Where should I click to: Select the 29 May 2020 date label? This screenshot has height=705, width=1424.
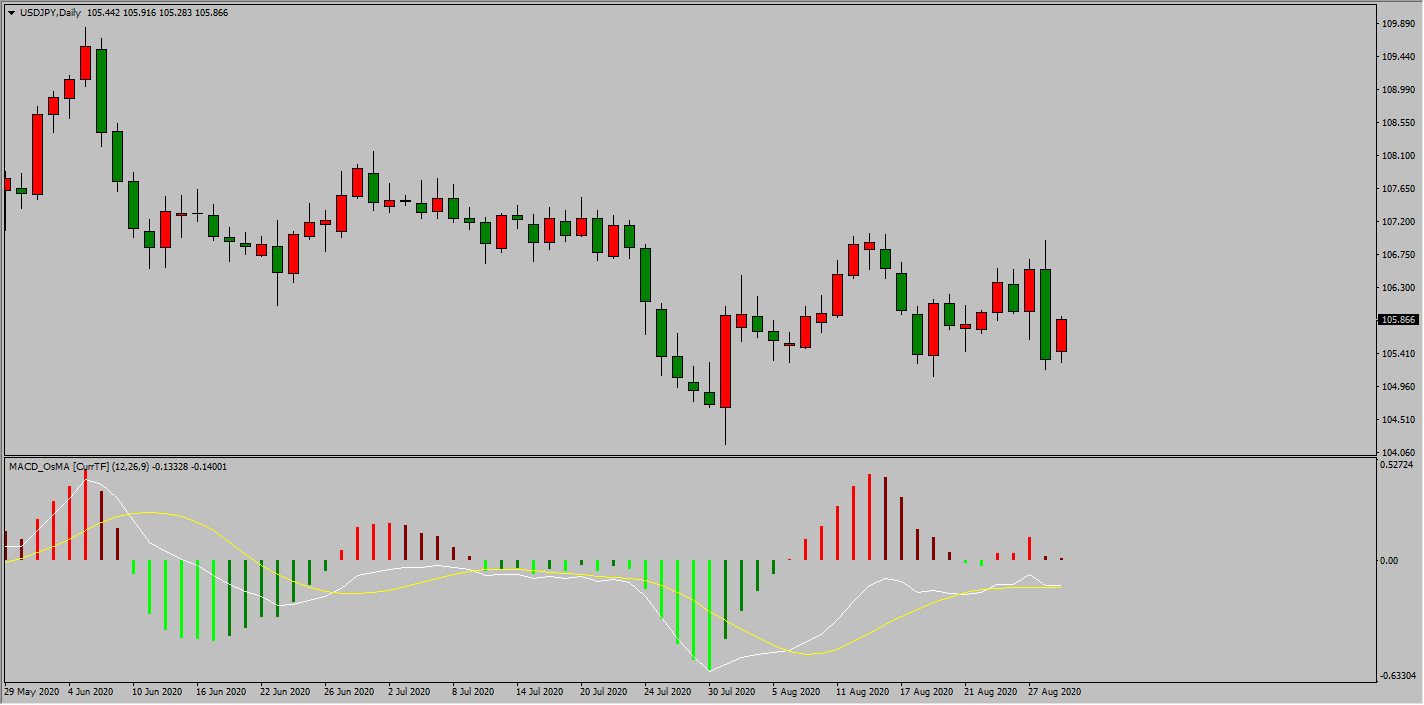[x=30, y=691]
